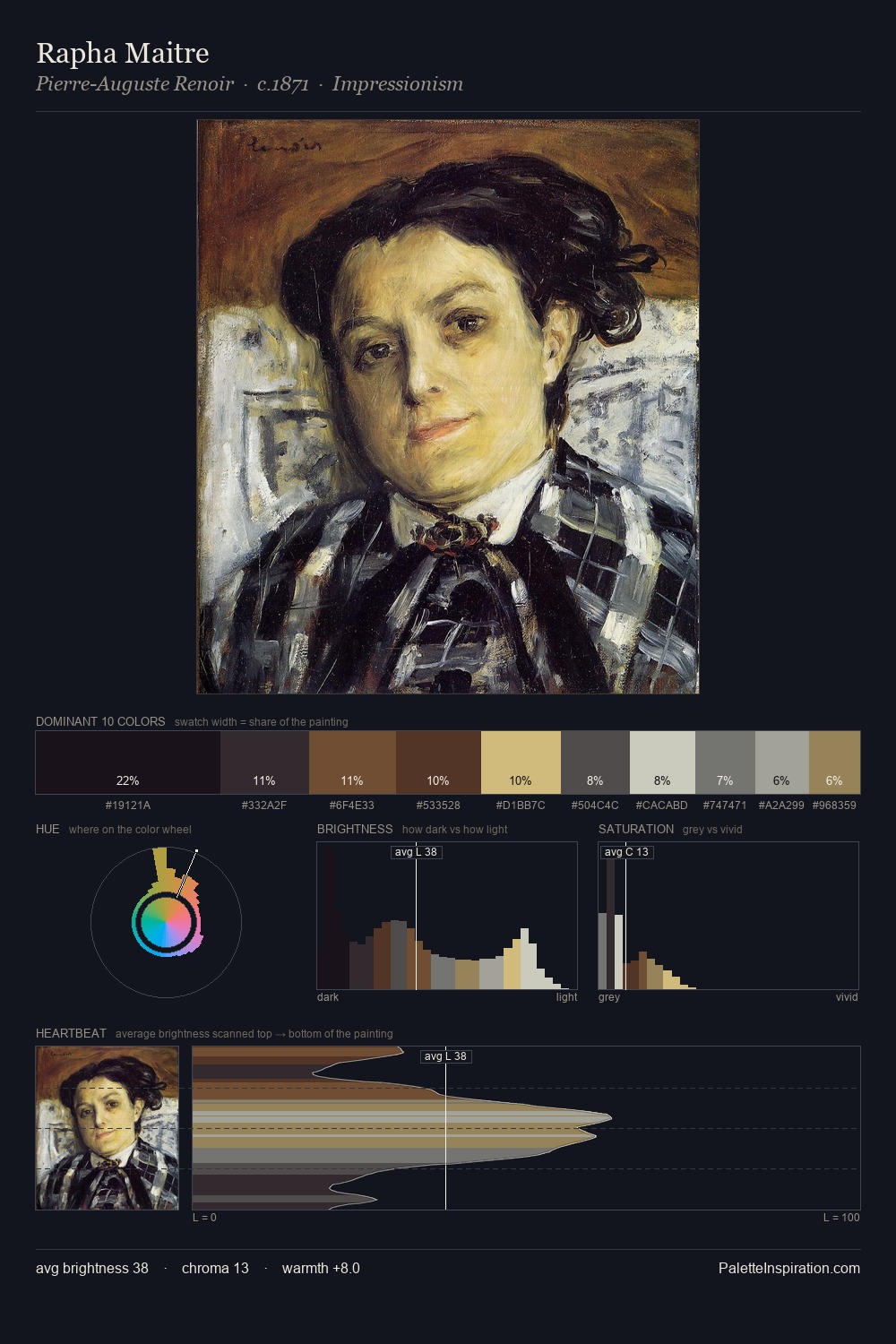Image resolution: width=896 pixels, height=1344 pixels.
Task: Click the 'avg L 38' label in brightness chart
Action: tap(417, 851)
